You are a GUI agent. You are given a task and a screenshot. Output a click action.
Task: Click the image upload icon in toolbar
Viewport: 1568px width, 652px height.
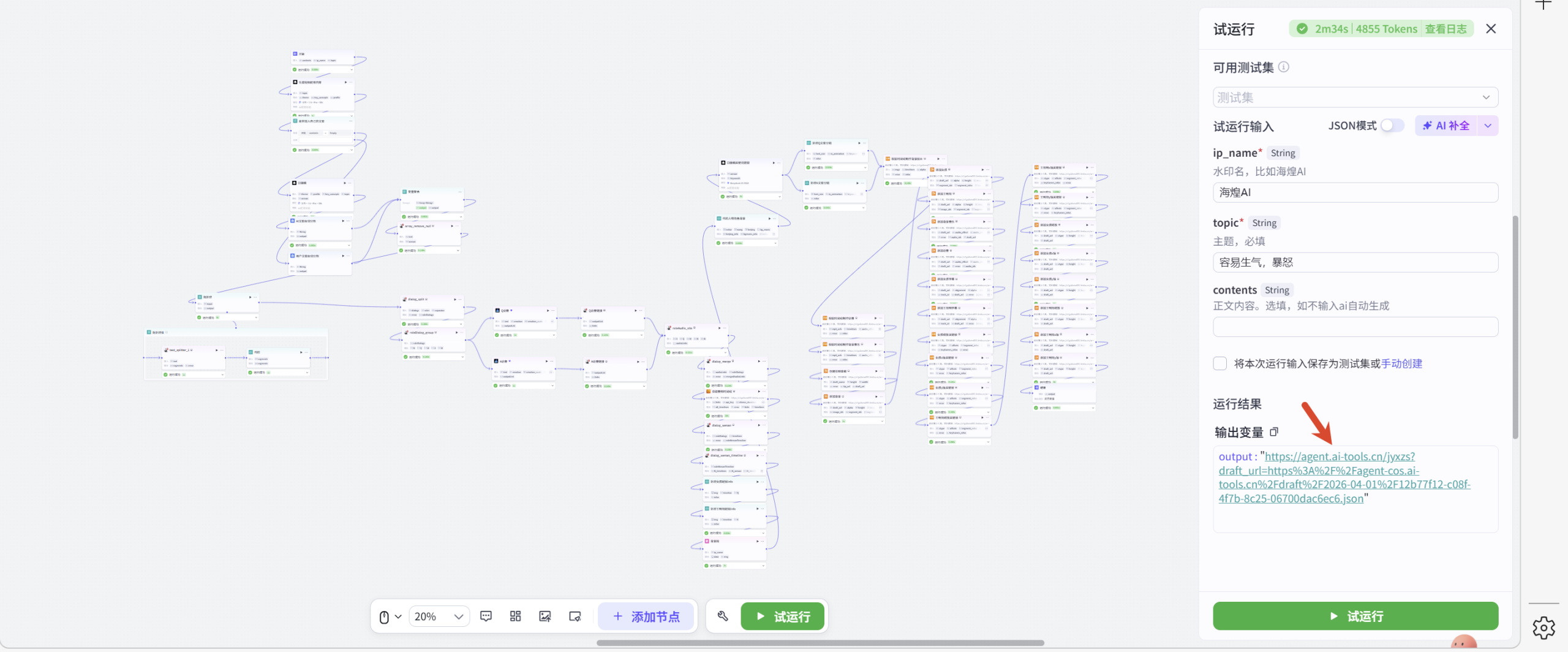click(x=545, y=616)
